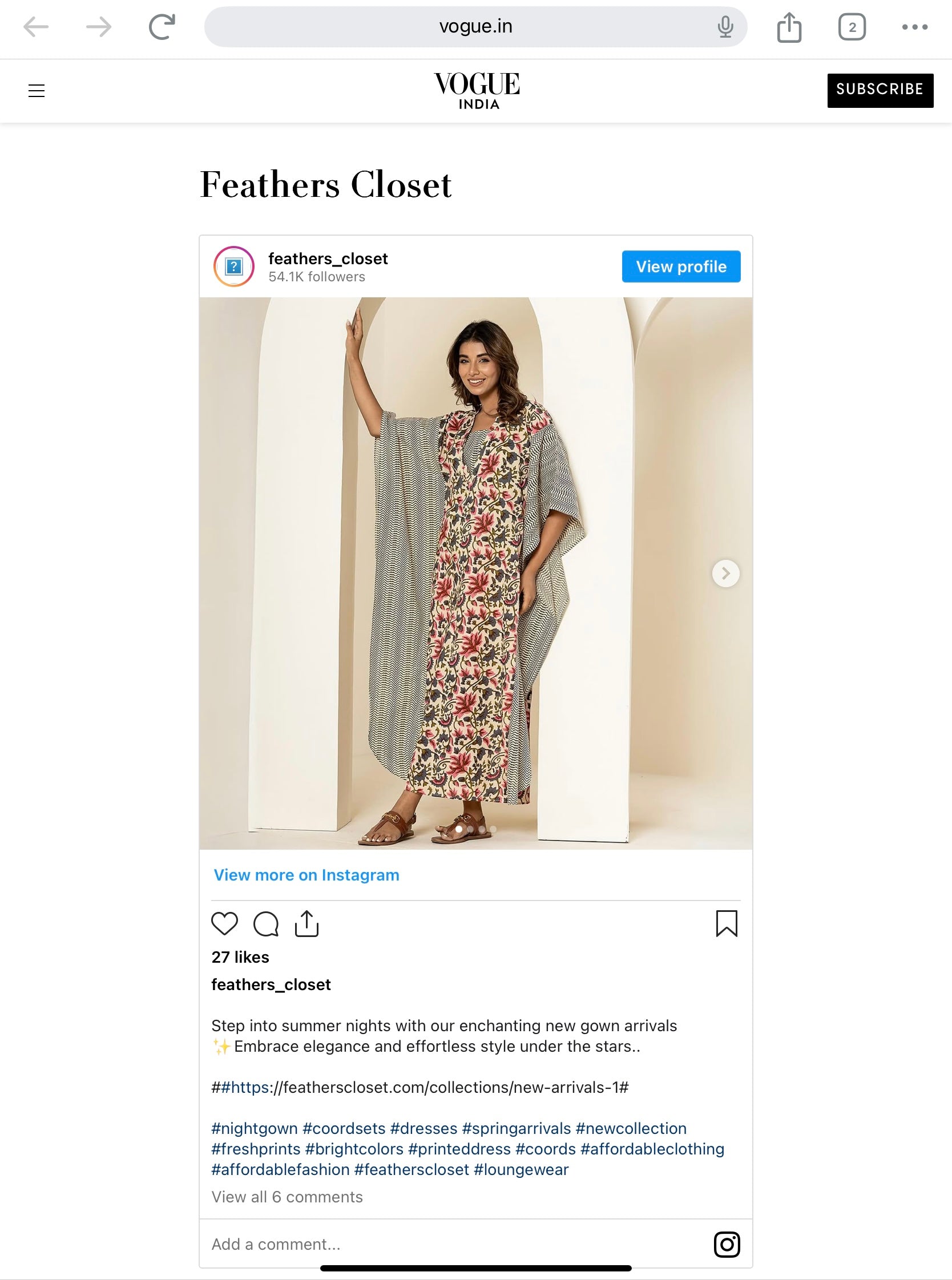Open the tab switcher showing 2 tabs
The width and height of the screenshot is (952, 1280).
tap(852, 27)
